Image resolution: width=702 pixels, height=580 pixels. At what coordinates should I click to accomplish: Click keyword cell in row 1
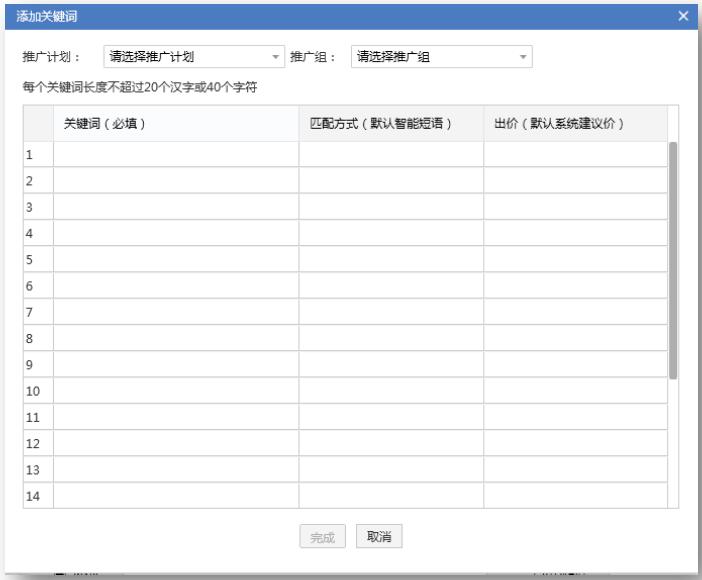tap(176, 154)
